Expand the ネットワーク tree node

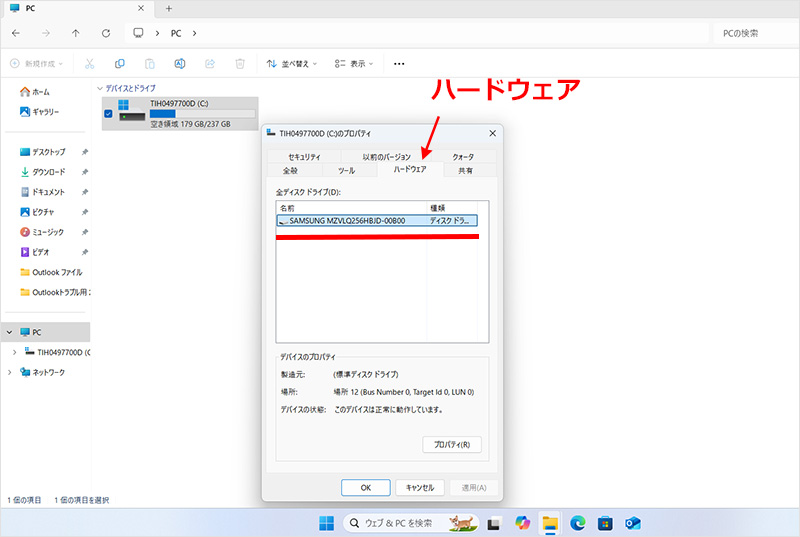[x=12, y=372]
